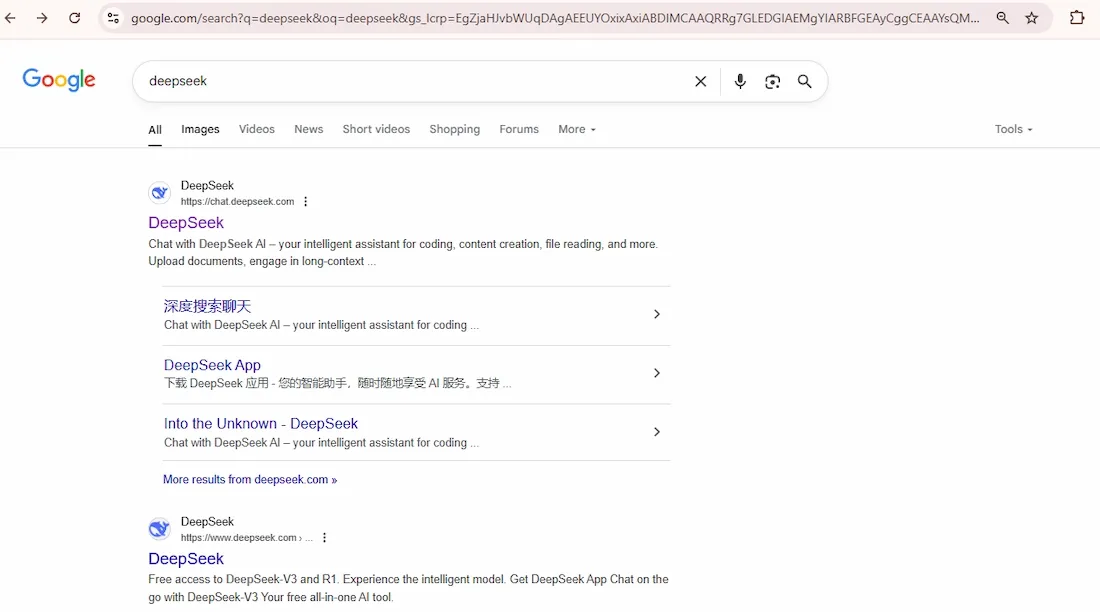The width and height of the screenshot is (1100, 612).
Task: Open the second DeepSeek result title link
Action: [x=186, y=559]
